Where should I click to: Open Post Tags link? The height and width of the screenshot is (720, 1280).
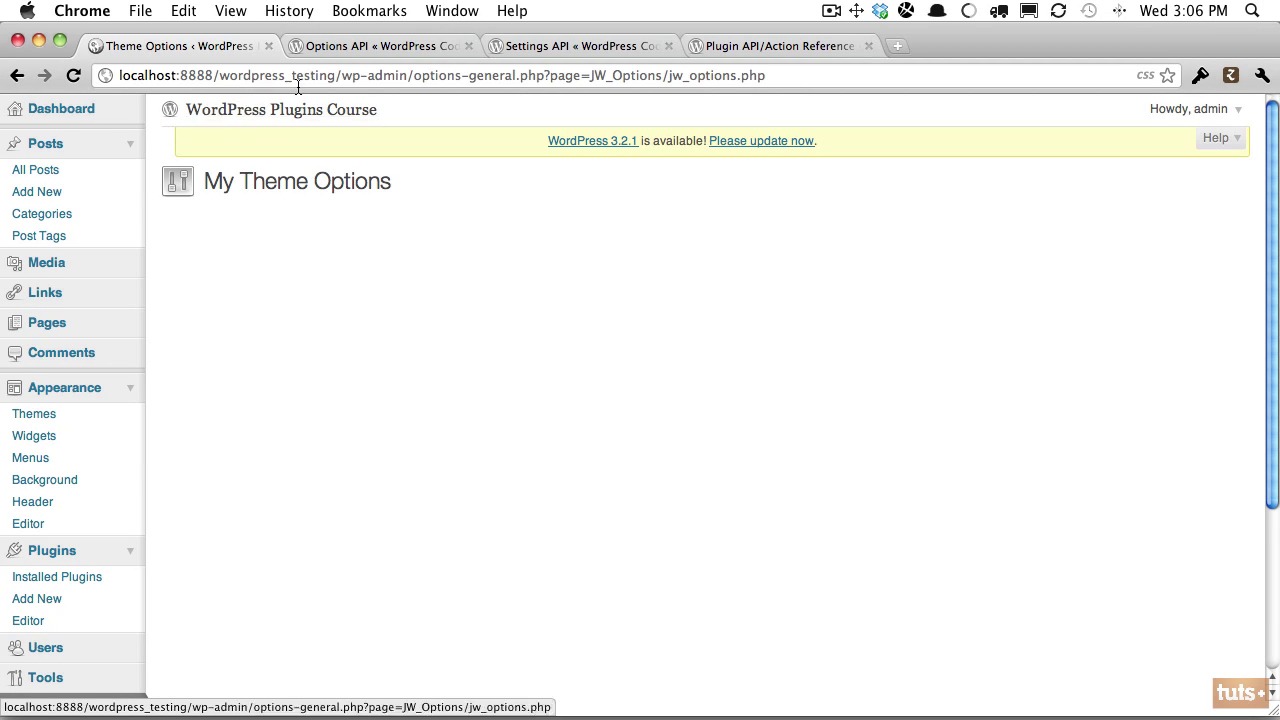tap(39, 236)
